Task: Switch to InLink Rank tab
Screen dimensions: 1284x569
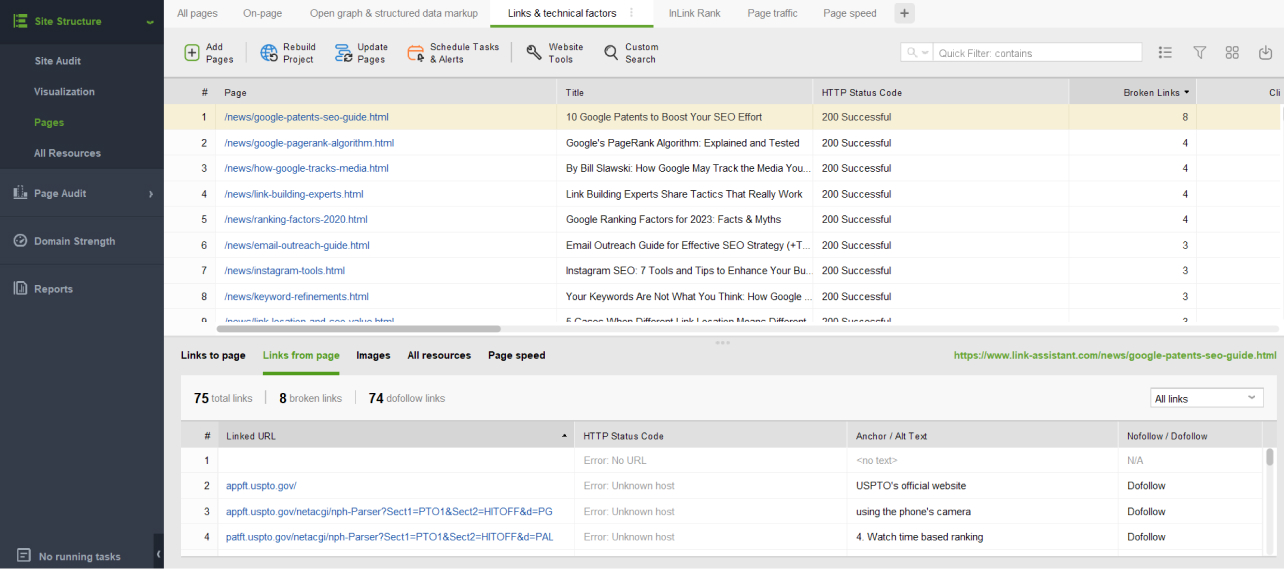Action: pyautogui.click(x=694, y=13)
